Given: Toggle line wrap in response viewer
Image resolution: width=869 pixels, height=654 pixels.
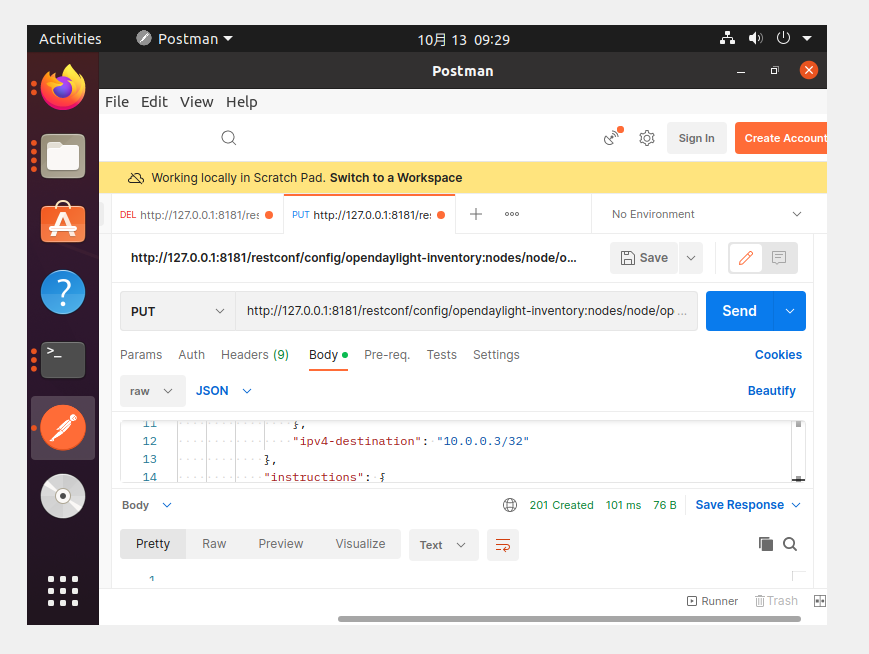Looking at the screenshot, I should (x=503, y=545).
